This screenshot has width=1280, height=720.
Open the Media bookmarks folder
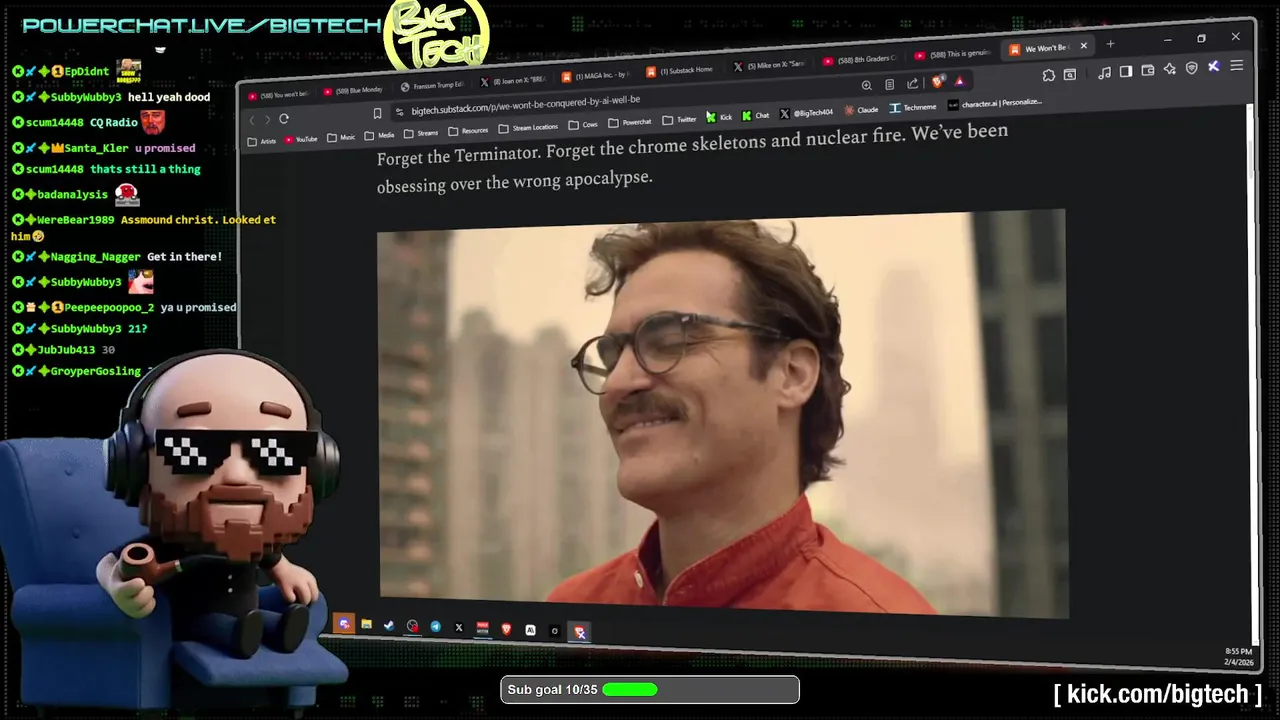pyautogui.click(x=380, y=135)
